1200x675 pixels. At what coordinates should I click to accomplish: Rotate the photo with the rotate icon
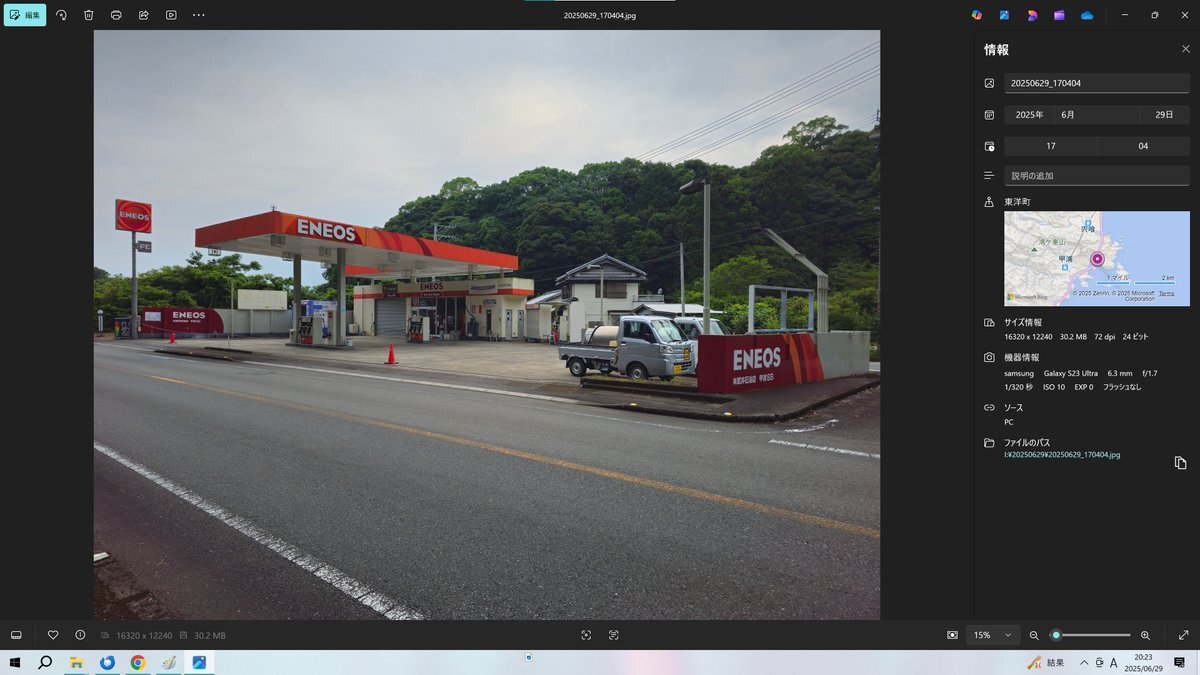(x=61, y=15)
